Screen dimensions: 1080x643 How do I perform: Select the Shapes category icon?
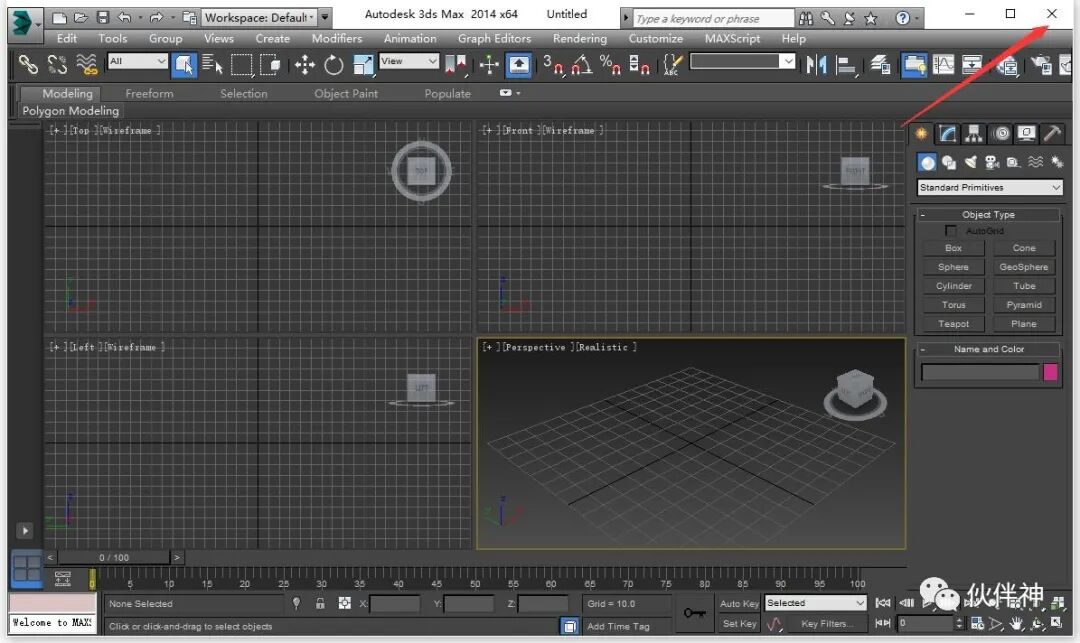pos(948,162)
